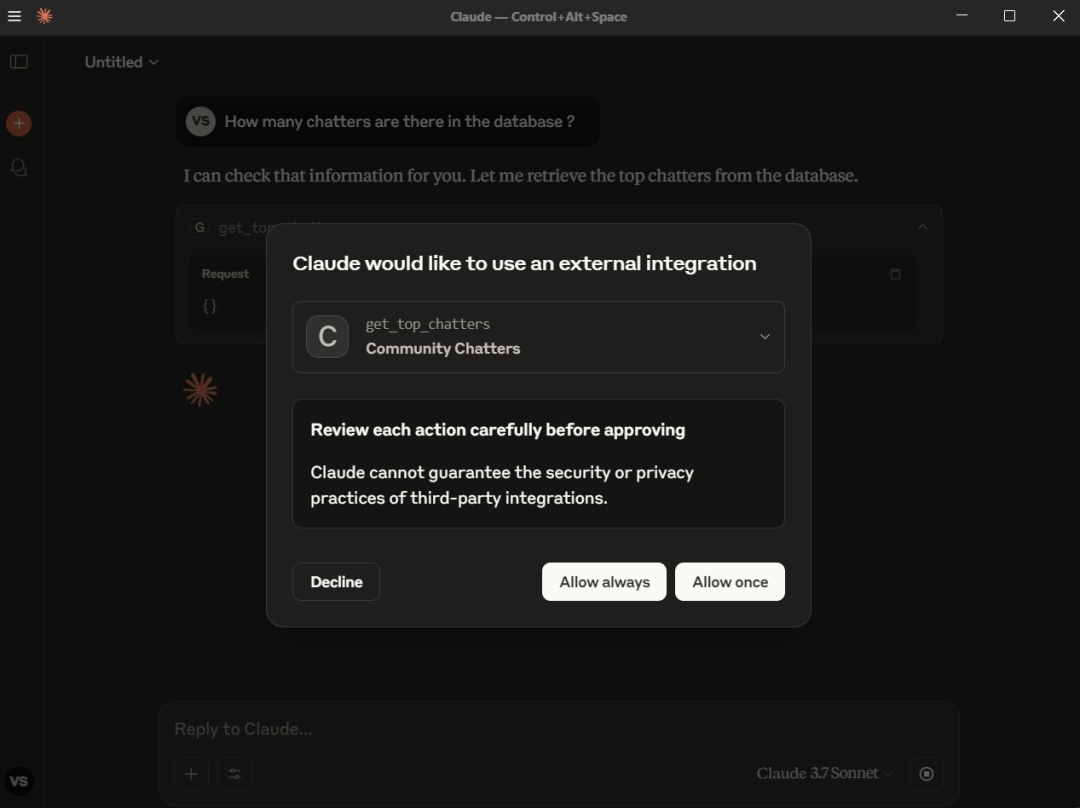The width and height of the screenshot is (1080, 808).
Task: Open the Untitled chat title dropdown
Action: (x=122, y=62)
